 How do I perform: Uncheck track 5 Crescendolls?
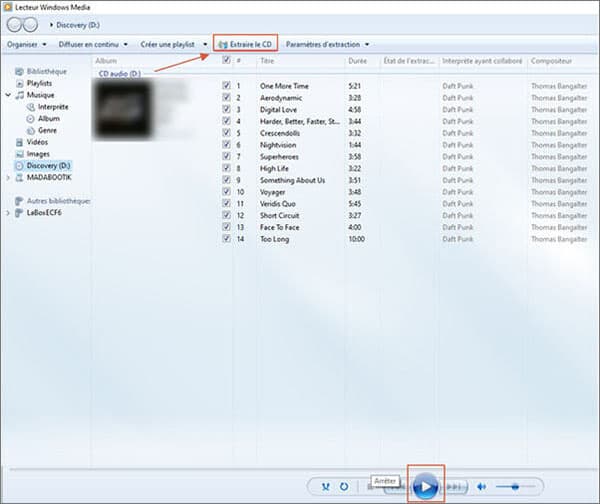(227, 132)
